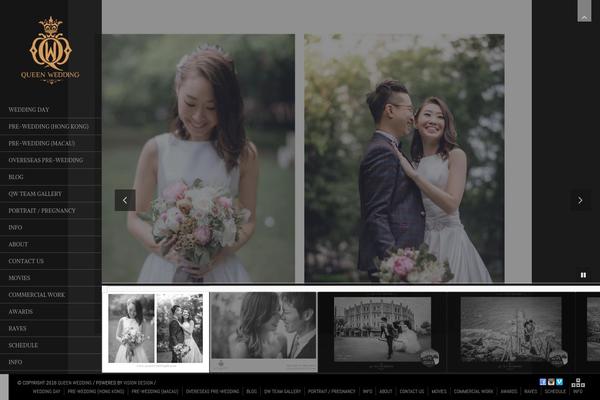Advance to the next slideshow photo
Image resolution: width=600 pixels, height=400 pixels.
(580, 200)
